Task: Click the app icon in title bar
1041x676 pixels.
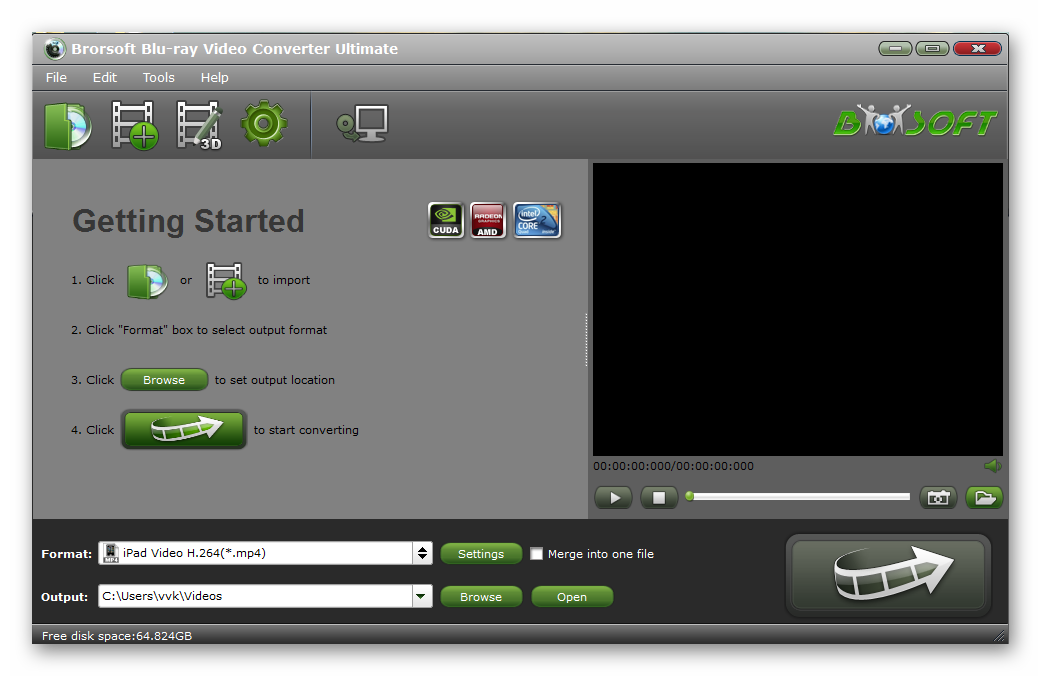Action: coord(54,48)
